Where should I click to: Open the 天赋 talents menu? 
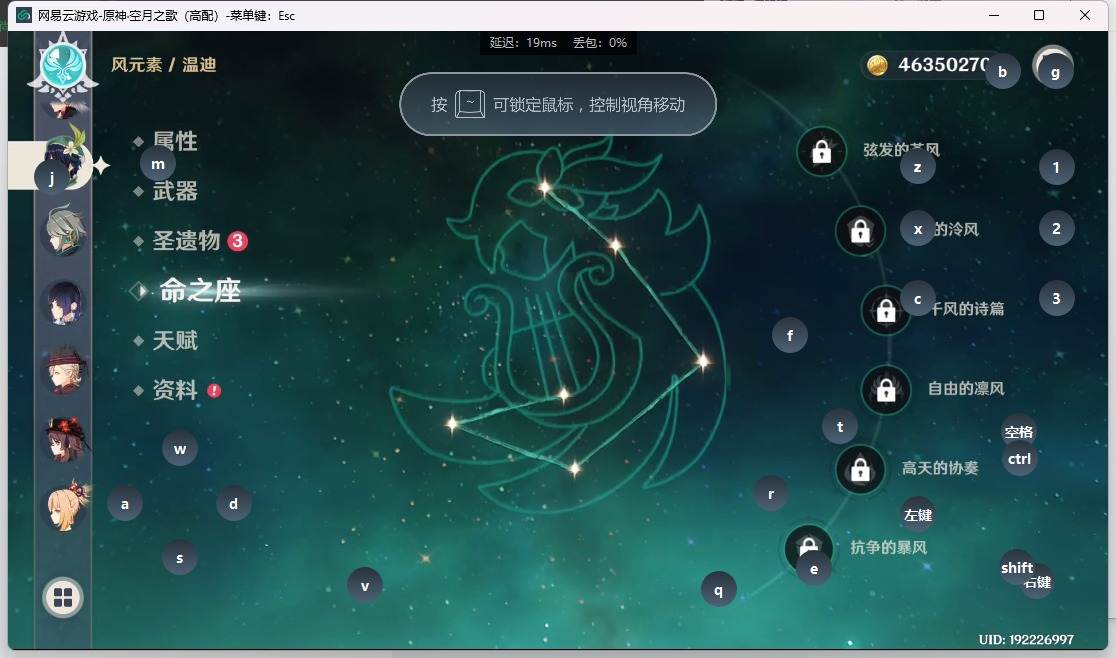point(175,340)
